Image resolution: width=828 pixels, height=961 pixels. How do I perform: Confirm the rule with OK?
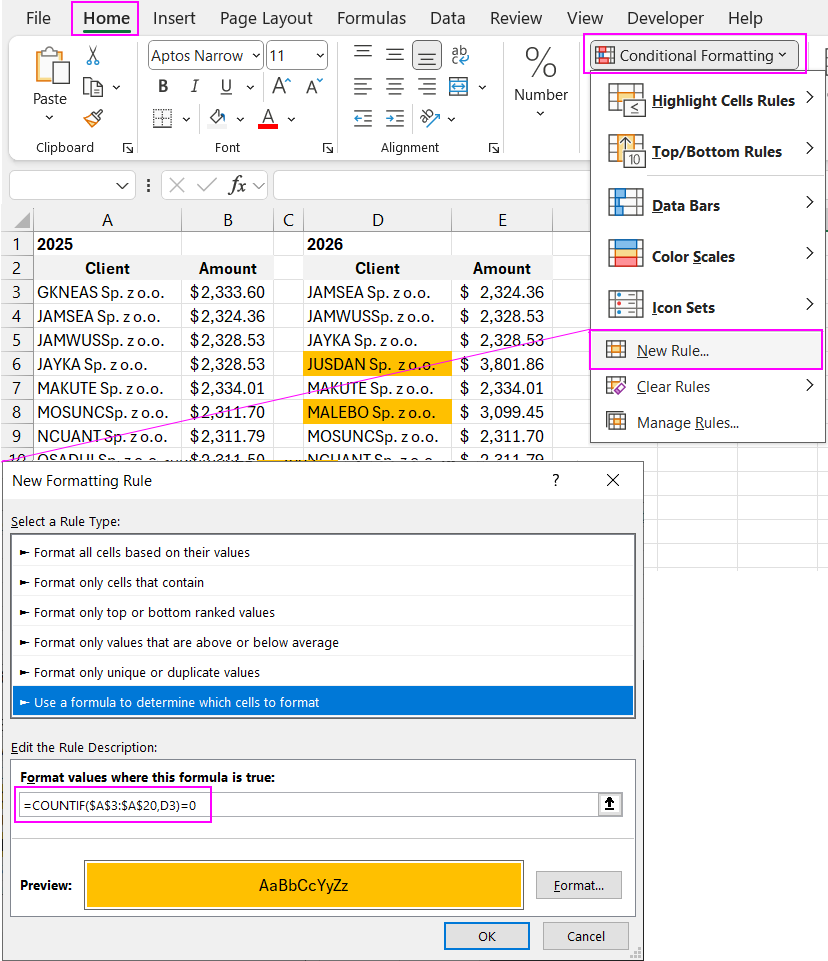tap(487, 936)
